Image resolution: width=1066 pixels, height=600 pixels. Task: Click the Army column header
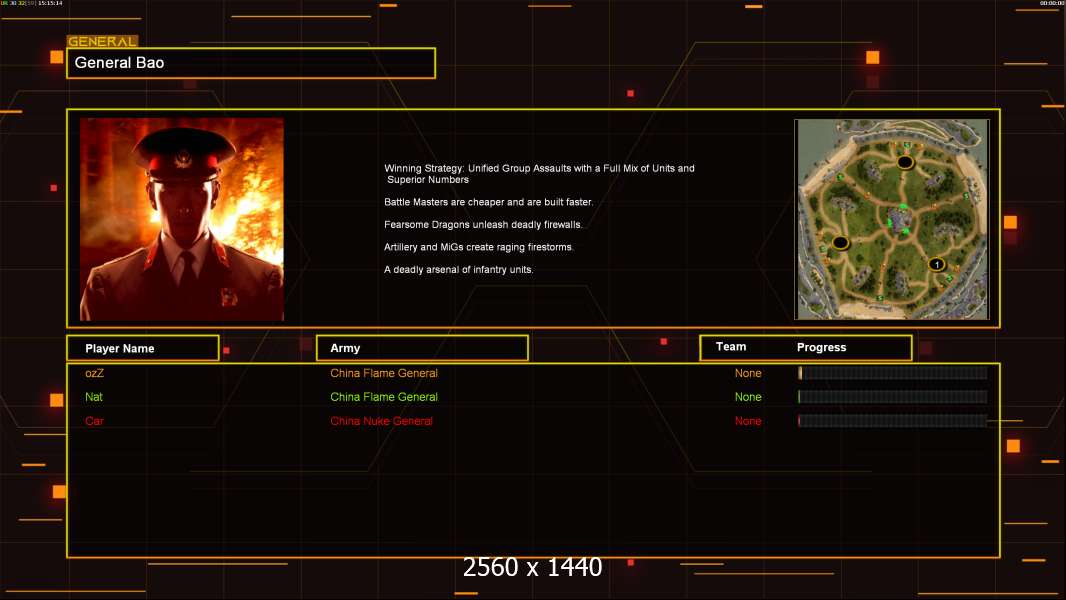[x=422, y=348]
